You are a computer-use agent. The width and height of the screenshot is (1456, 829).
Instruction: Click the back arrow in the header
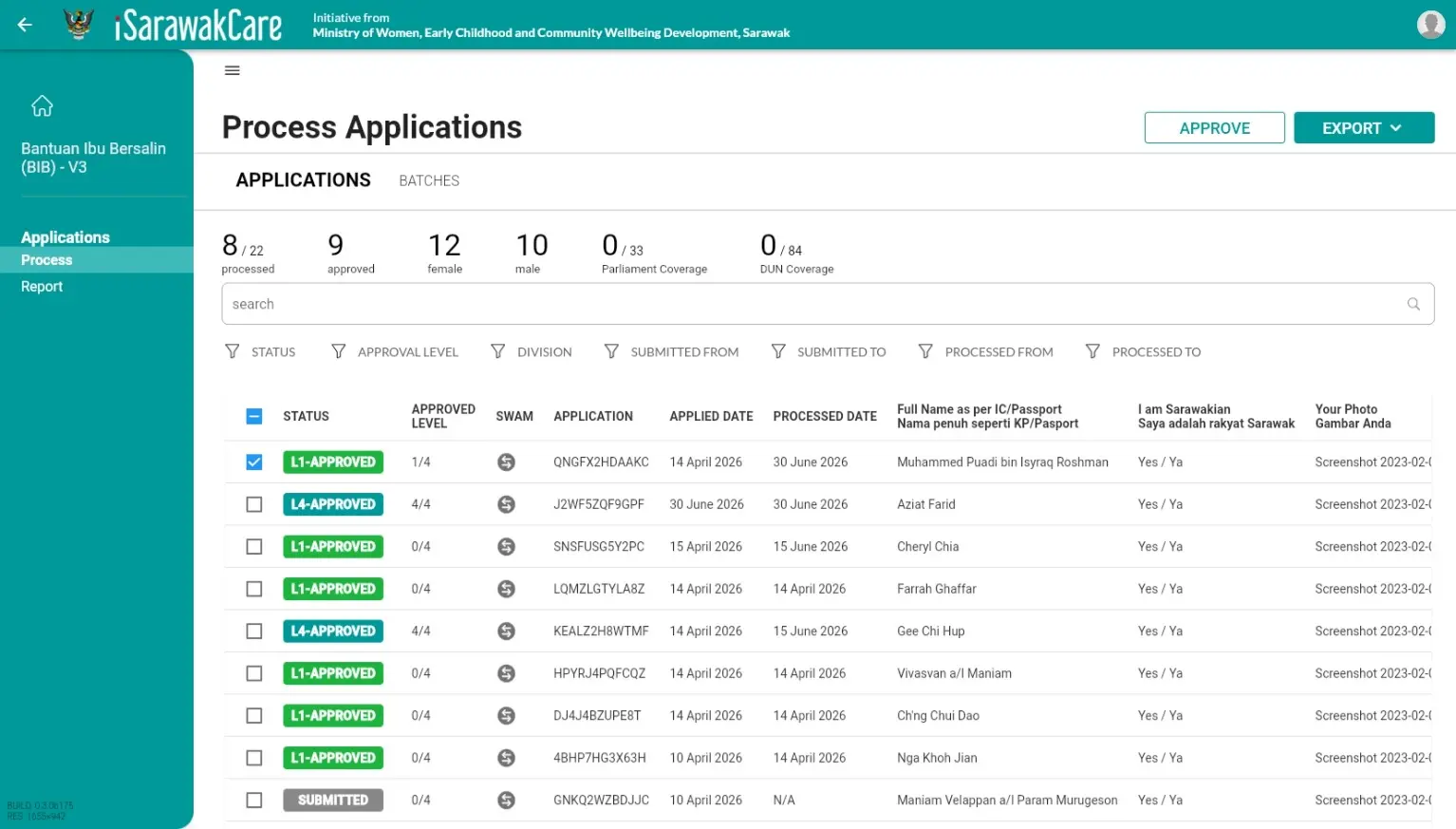click(25, 25)
